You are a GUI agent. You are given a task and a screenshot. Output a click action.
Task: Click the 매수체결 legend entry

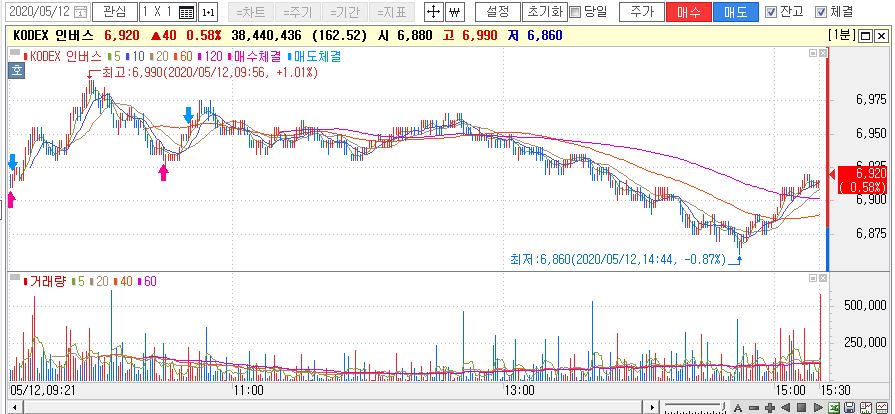point(256,57)
